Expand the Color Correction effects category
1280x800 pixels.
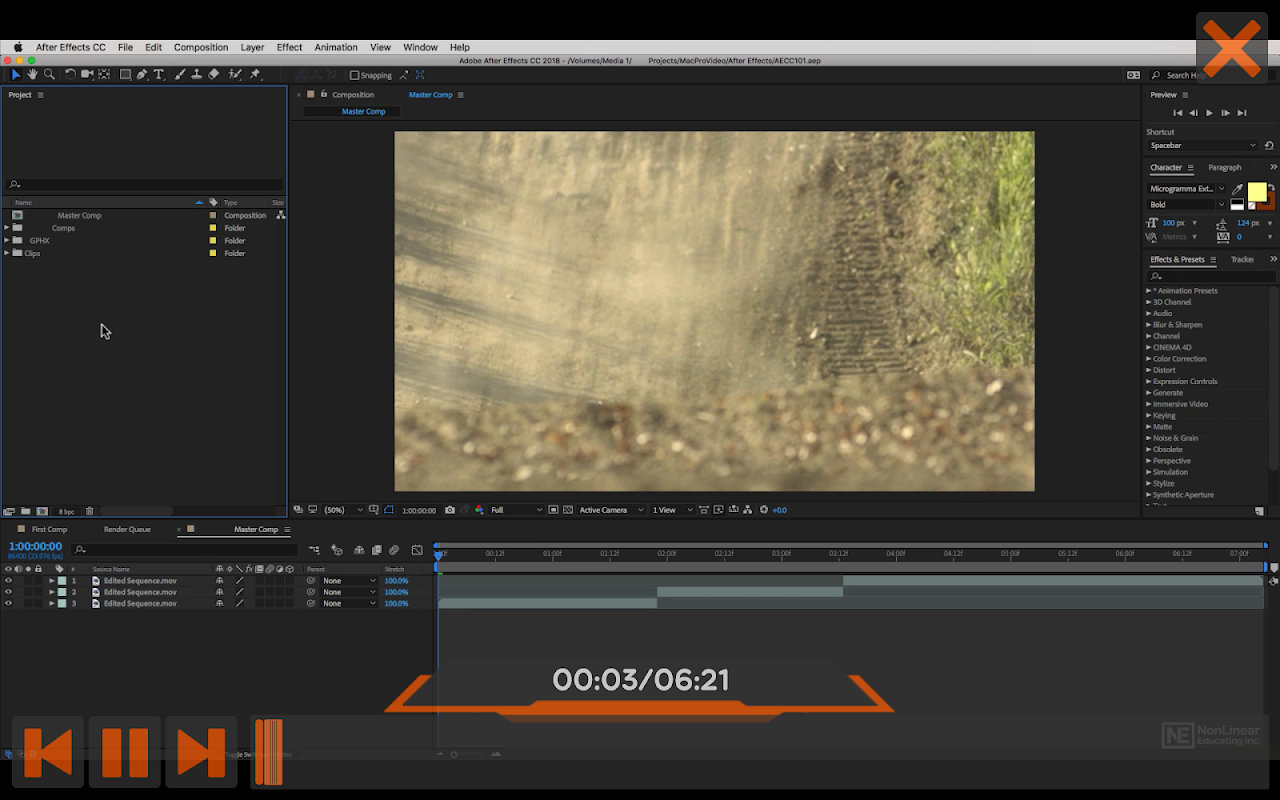coord(1148,359)
